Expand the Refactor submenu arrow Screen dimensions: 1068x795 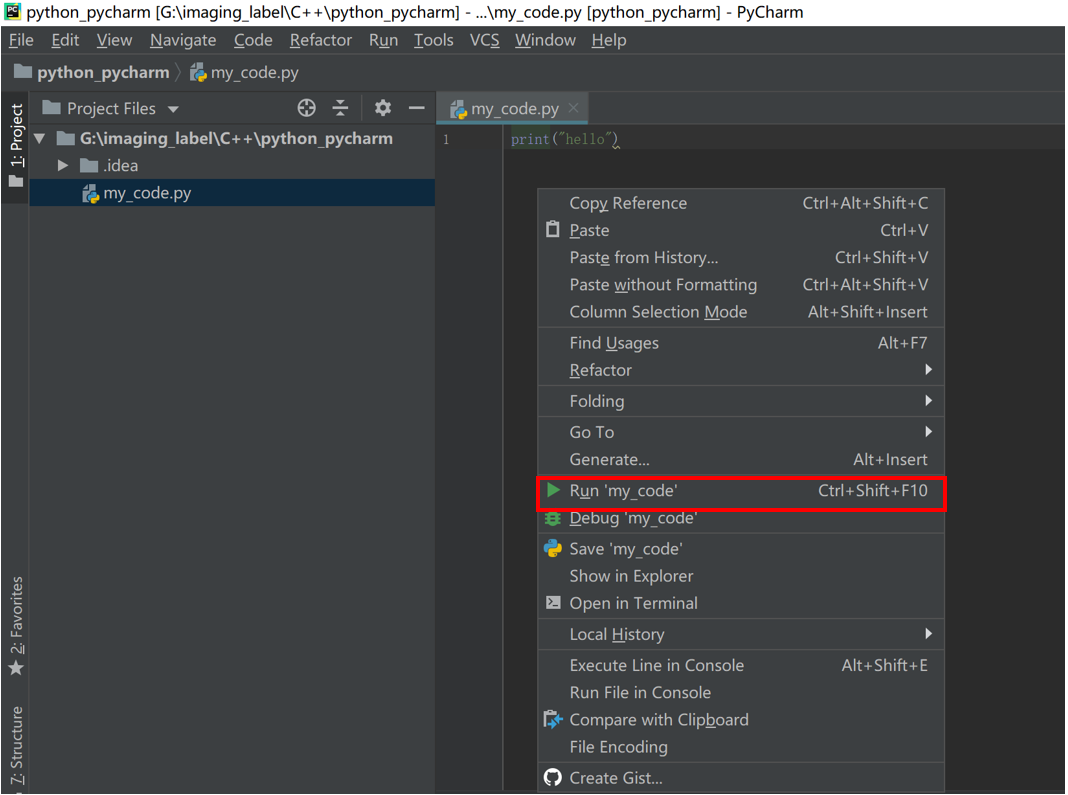pyautogui.click(x=928, y=369)
